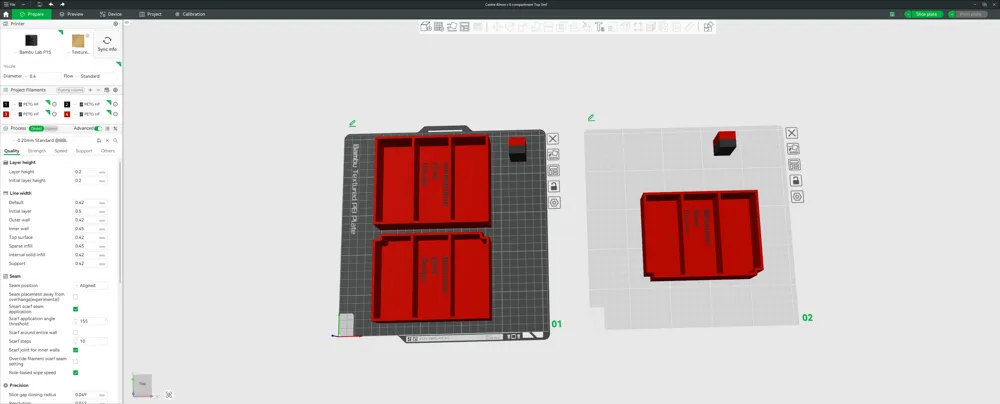Open the Speed settings tab

pyautogui.click(x=61, y=151)
